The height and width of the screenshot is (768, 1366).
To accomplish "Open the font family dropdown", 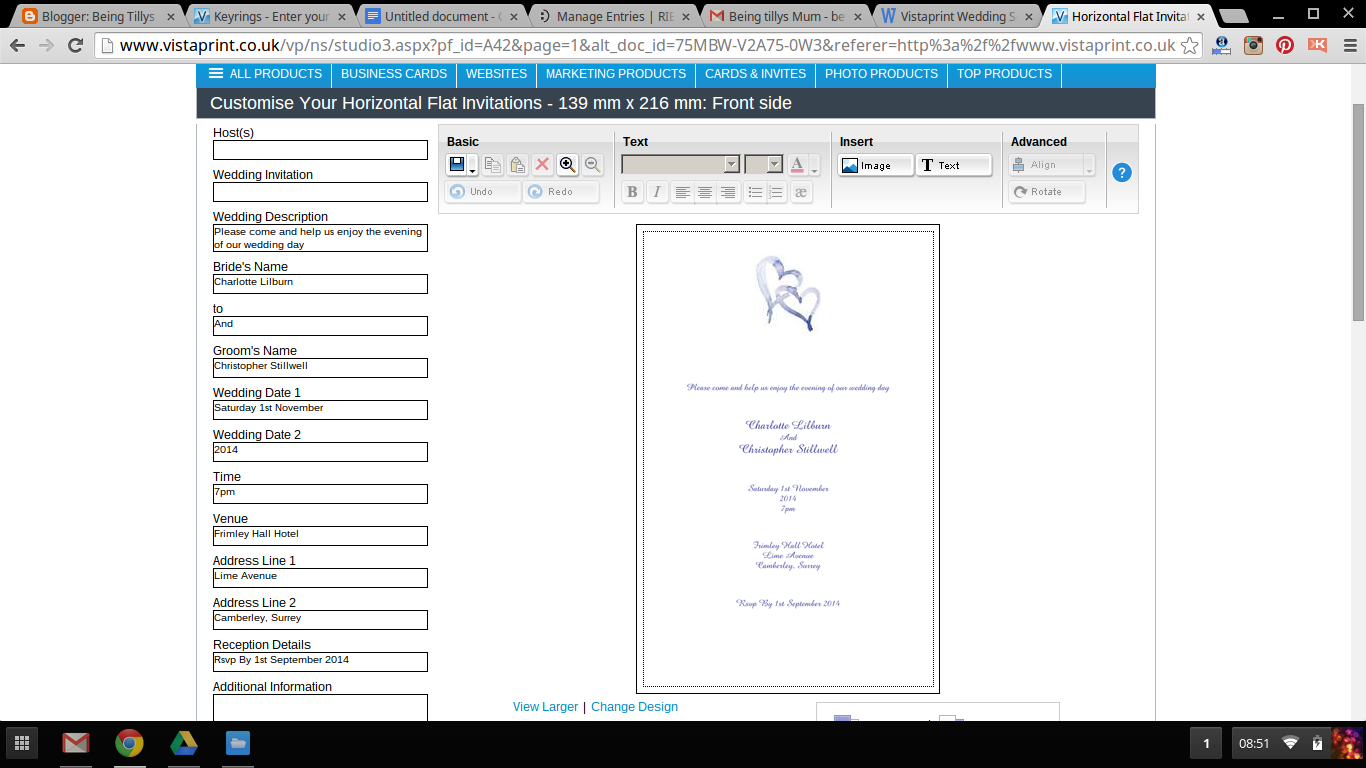I will click(680, 165).
